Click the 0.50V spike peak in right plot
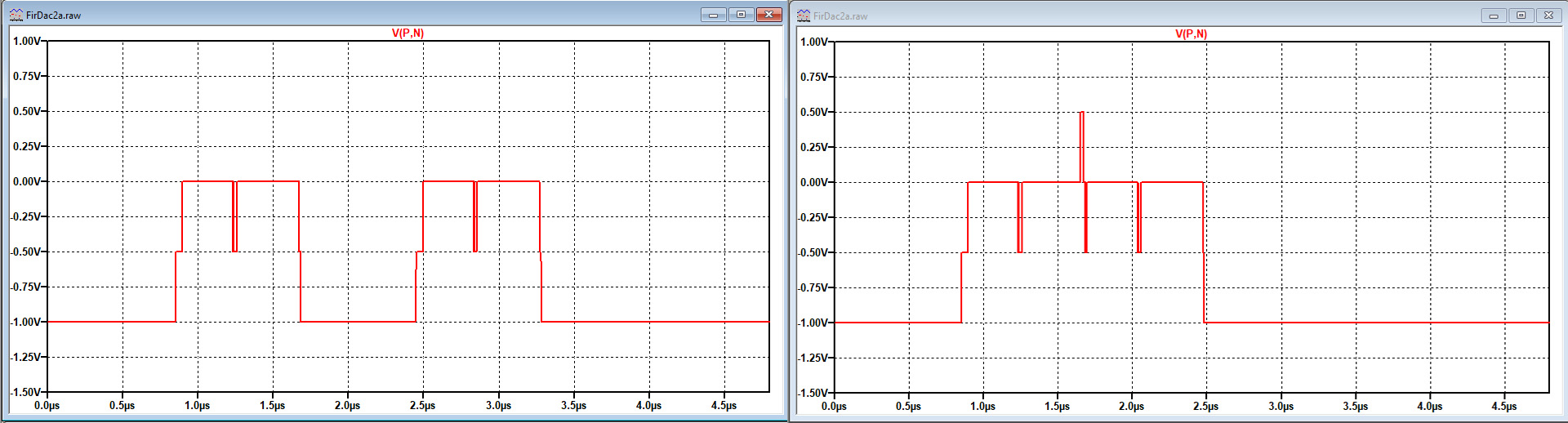Viewport: 1568px width, 423px height. coord(1081,113)
